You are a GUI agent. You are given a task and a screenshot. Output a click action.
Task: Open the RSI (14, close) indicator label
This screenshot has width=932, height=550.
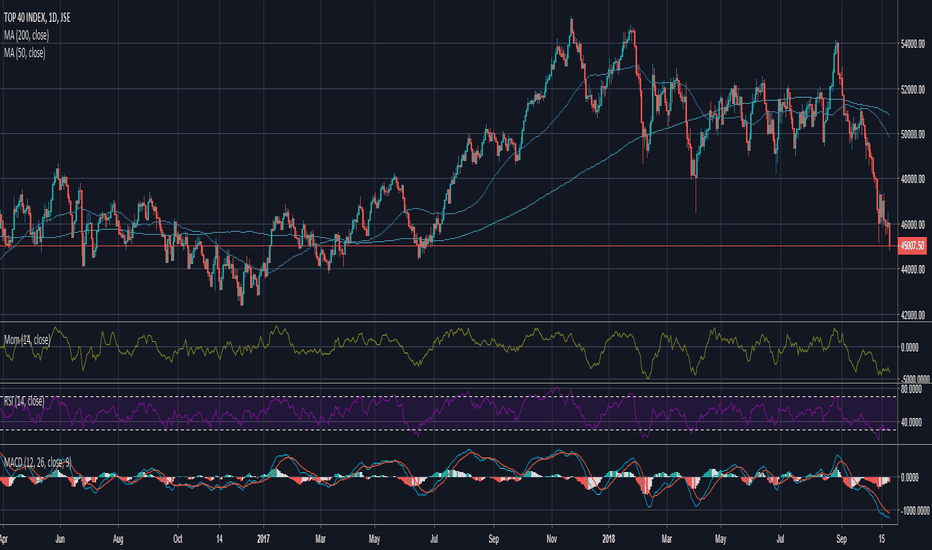pos(24,401)
